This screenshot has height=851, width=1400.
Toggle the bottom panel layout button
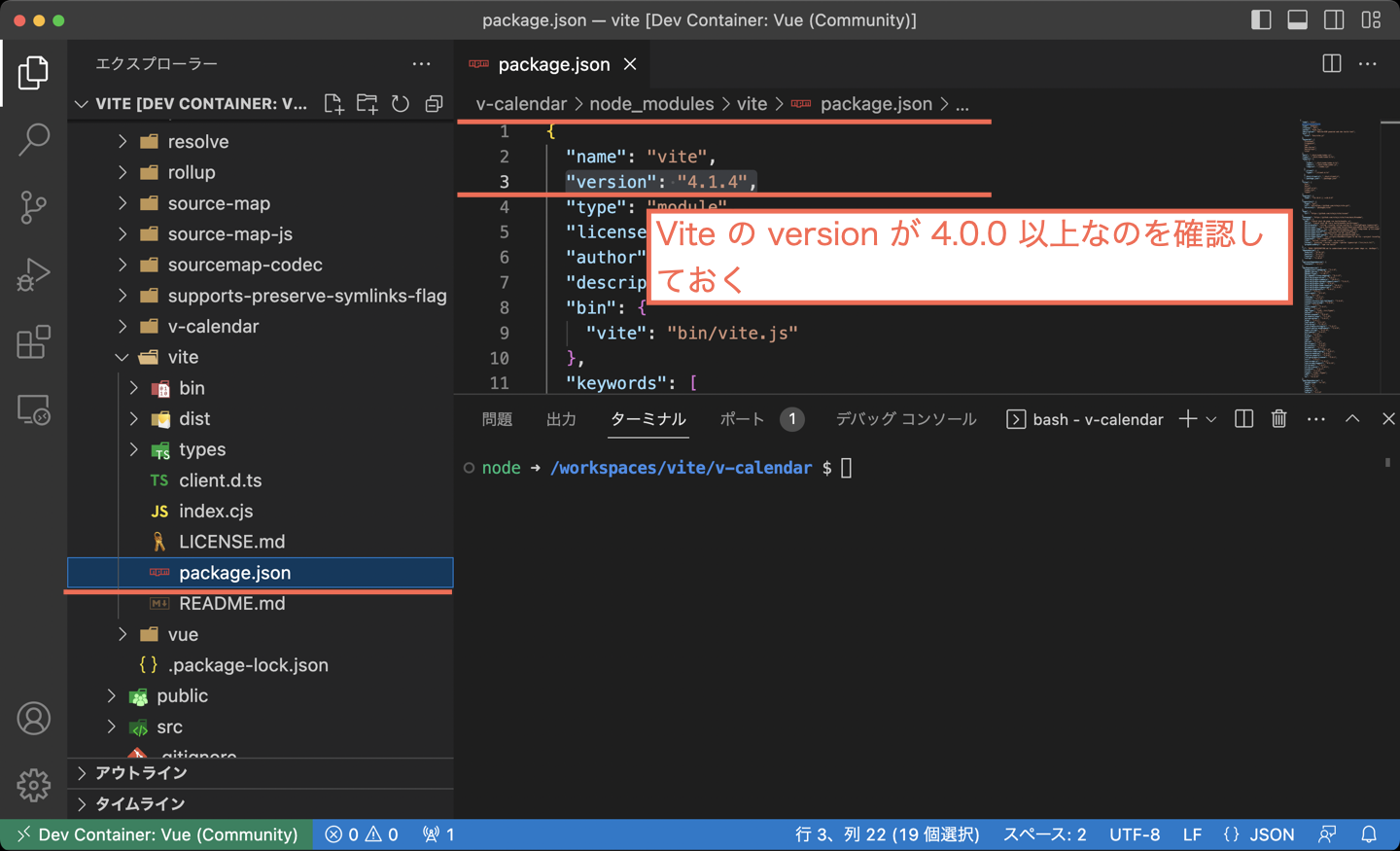(x=1298, y=19)
